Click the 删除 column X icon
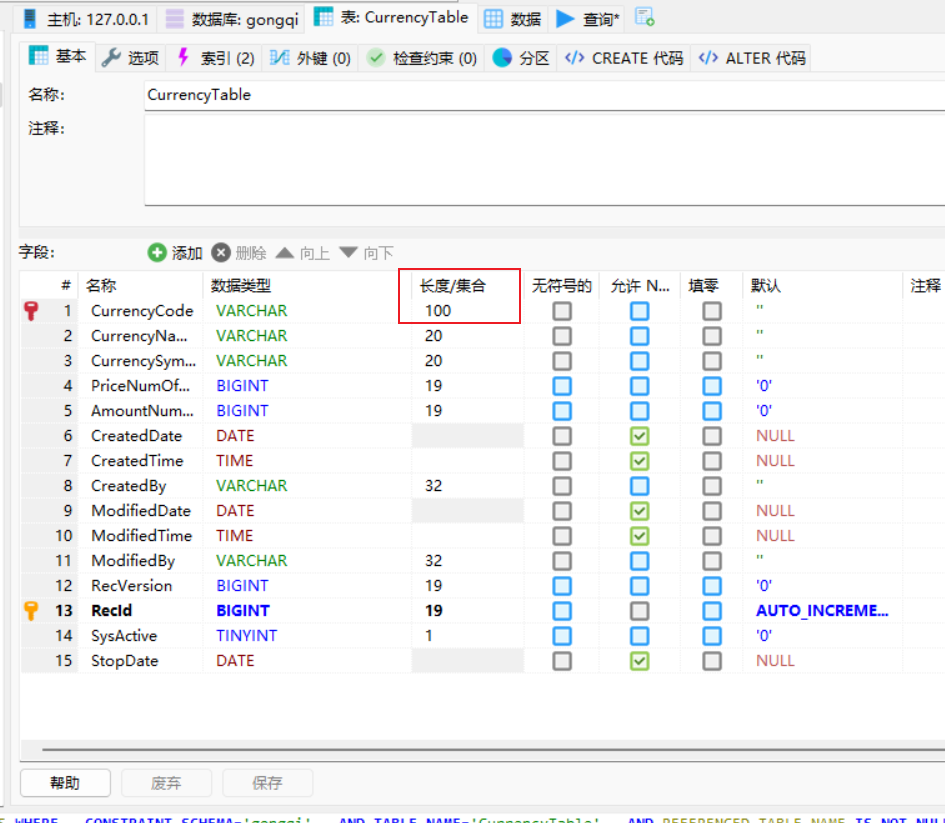This screenshot has width=945, height=823. 221,252
